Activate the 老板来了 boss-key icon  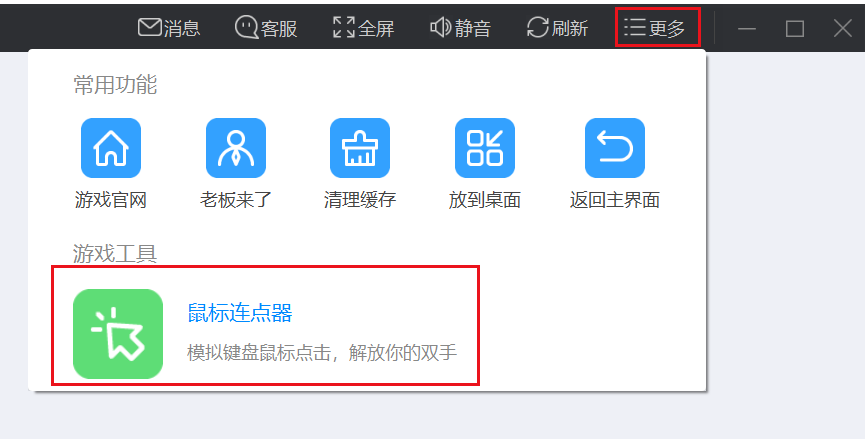235,148
